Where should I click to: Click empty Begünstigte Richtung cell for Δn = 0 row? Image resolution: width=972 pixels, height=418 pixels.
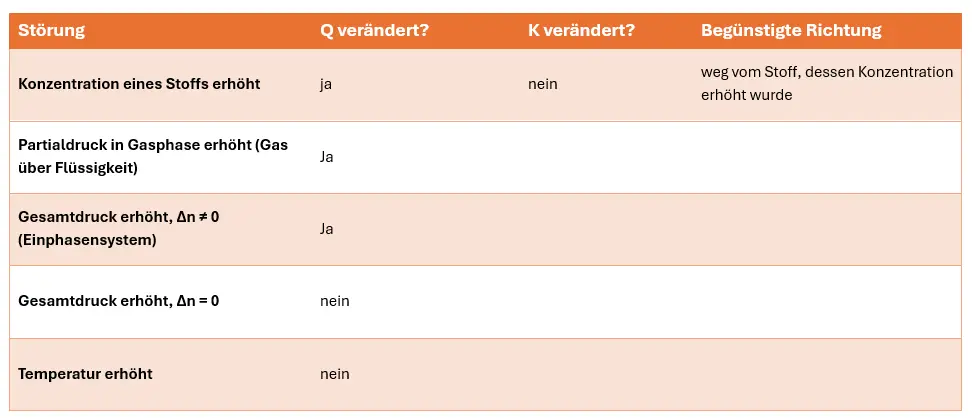coord(826,301)
